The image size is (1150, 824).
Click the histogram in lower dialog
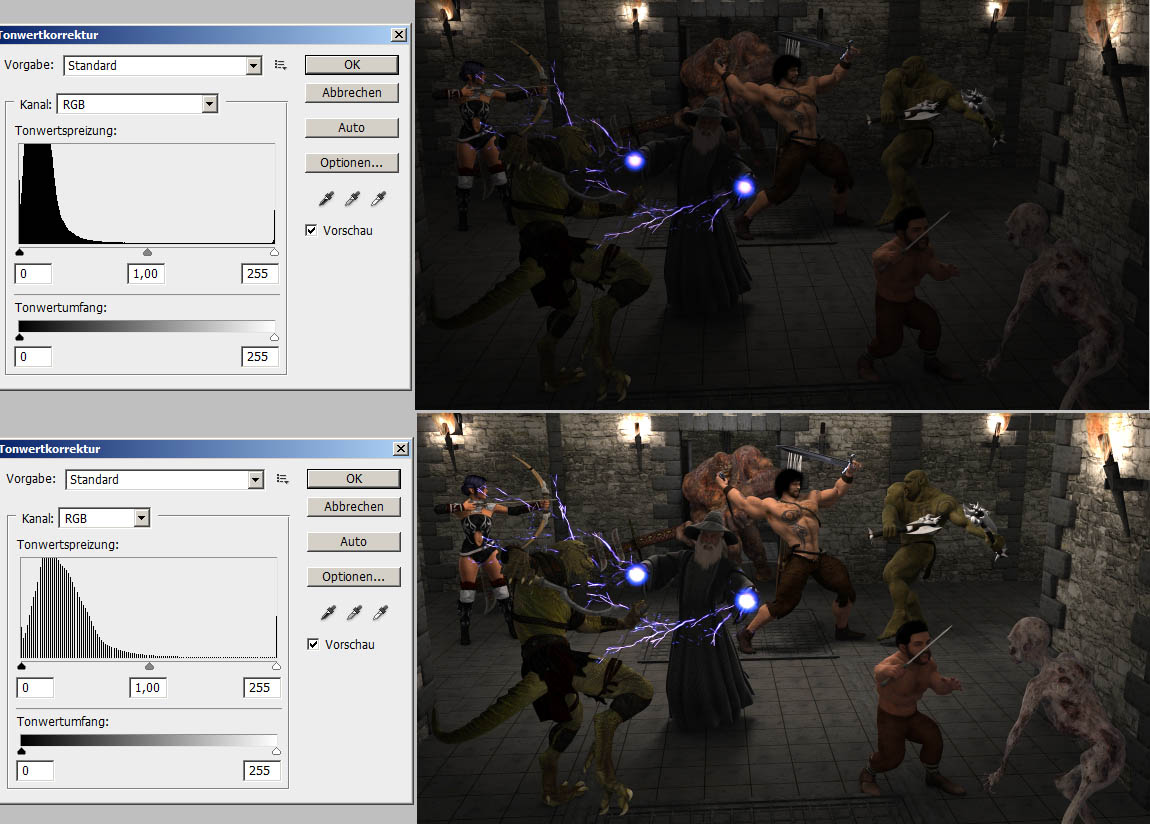pos(149,608)
